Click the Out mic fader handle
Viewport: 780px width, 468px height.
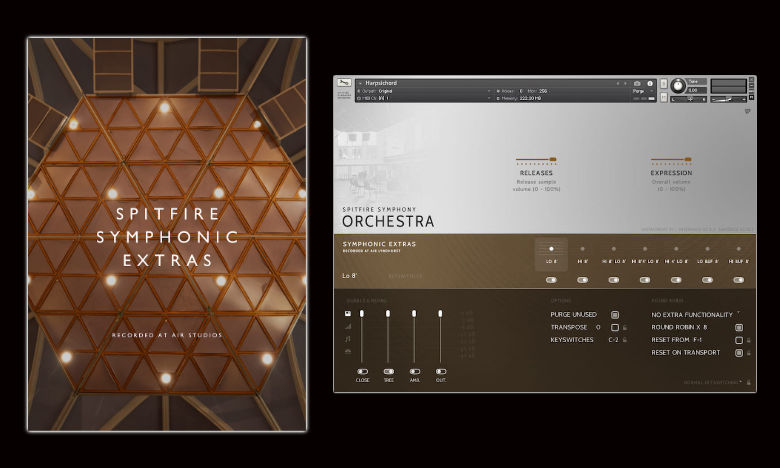point(440,313)
